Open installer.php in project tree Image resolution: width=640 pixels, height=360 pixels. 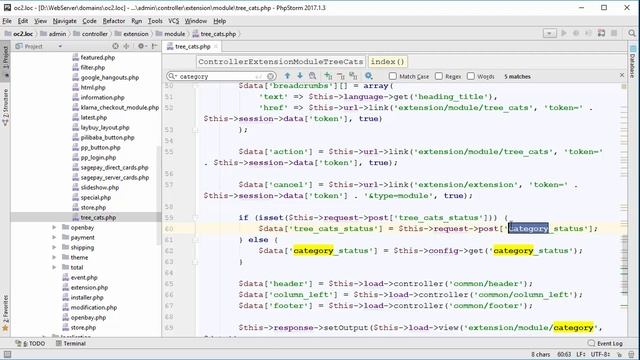click(83, 297)
